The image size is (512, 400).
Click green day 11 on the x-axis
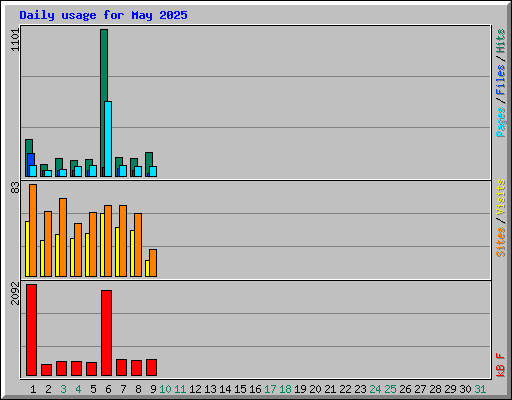pos(180,389)
